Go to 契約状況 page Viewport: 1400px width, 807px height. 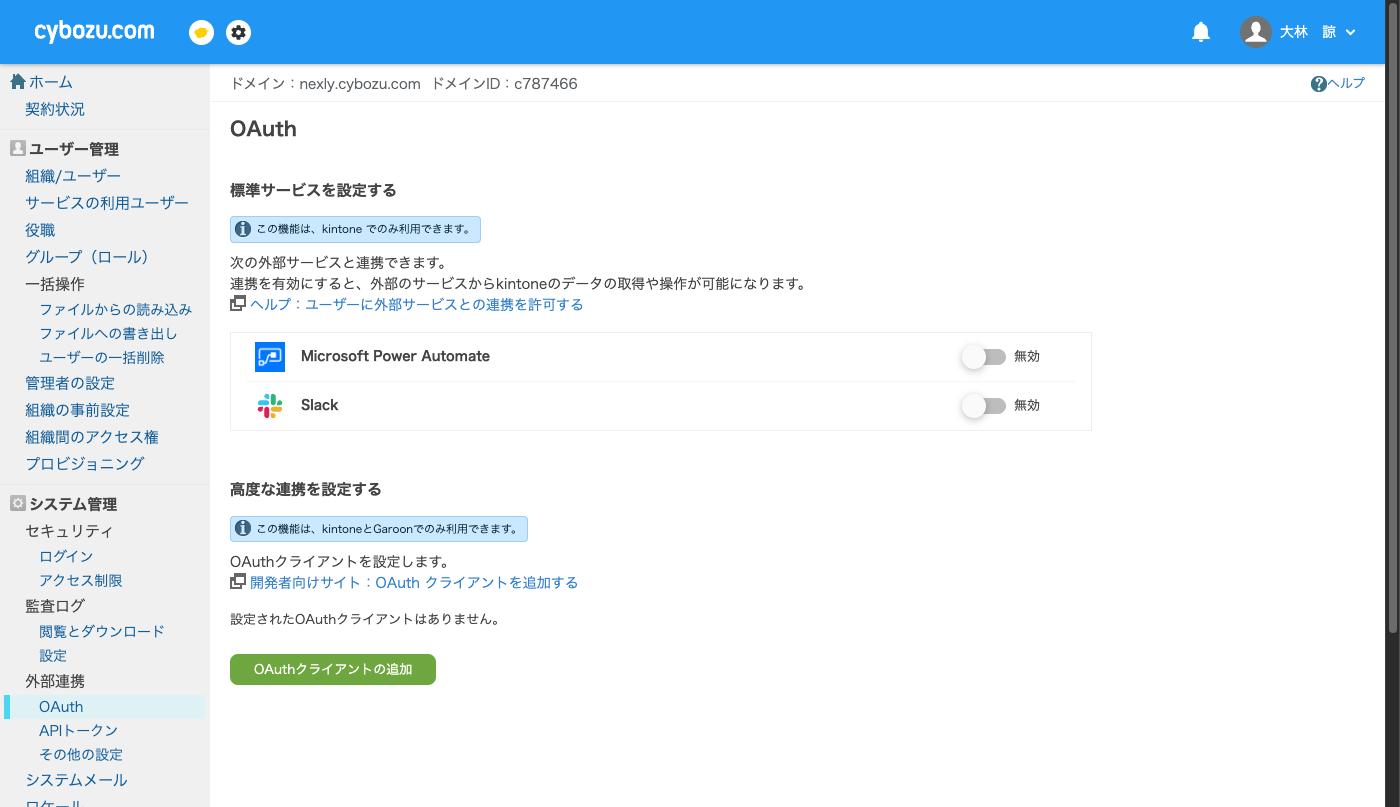55,109
